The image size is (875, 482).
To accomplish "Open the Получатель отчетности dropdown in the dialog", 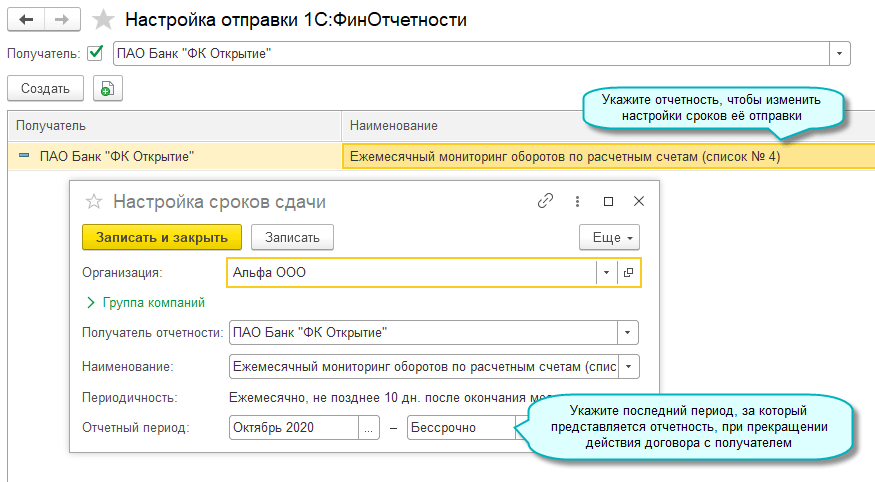I will 628,333.
